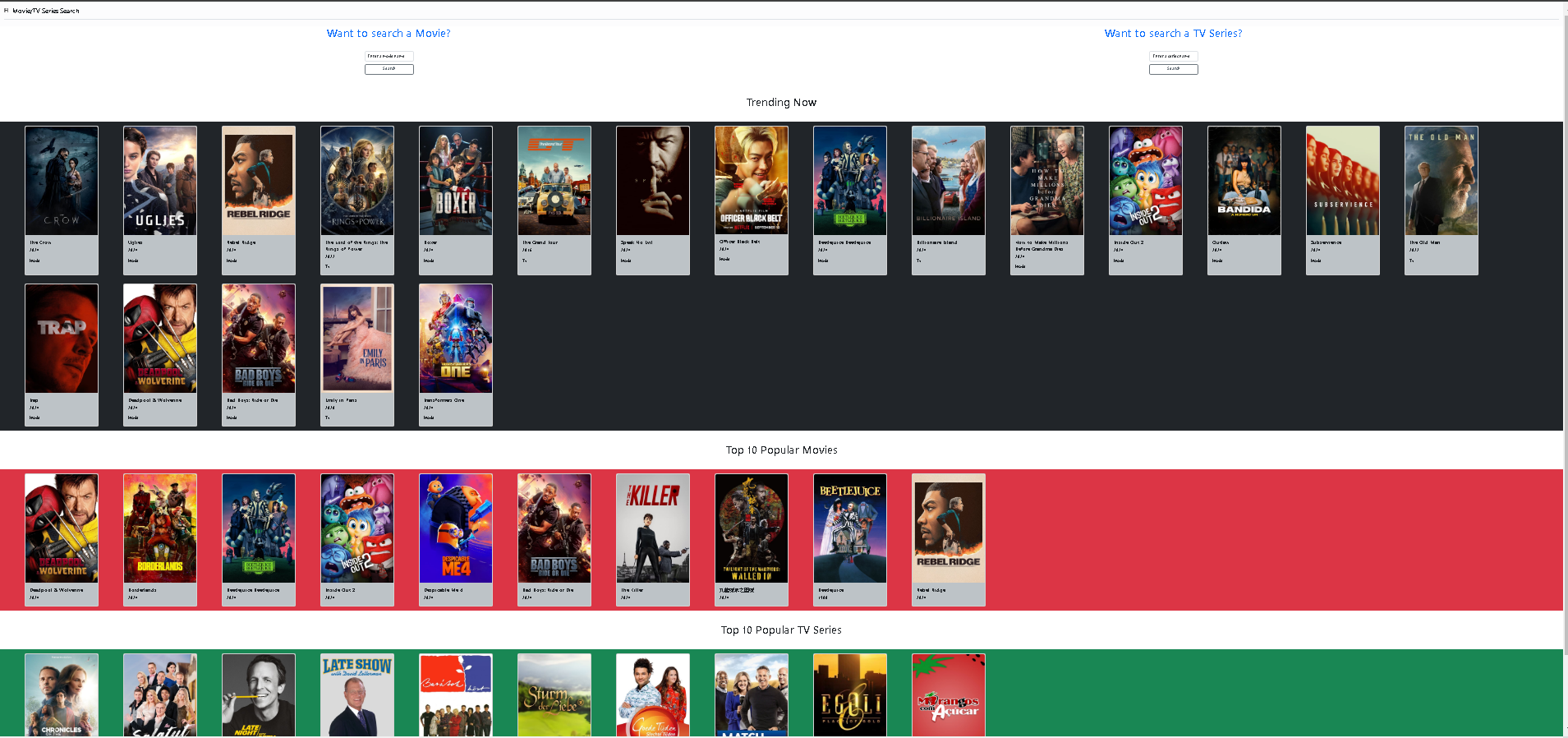The height and width of the screenshot is (738, 1568).
Task: Open the Billionaire Island poster
Action: point(949,181)
